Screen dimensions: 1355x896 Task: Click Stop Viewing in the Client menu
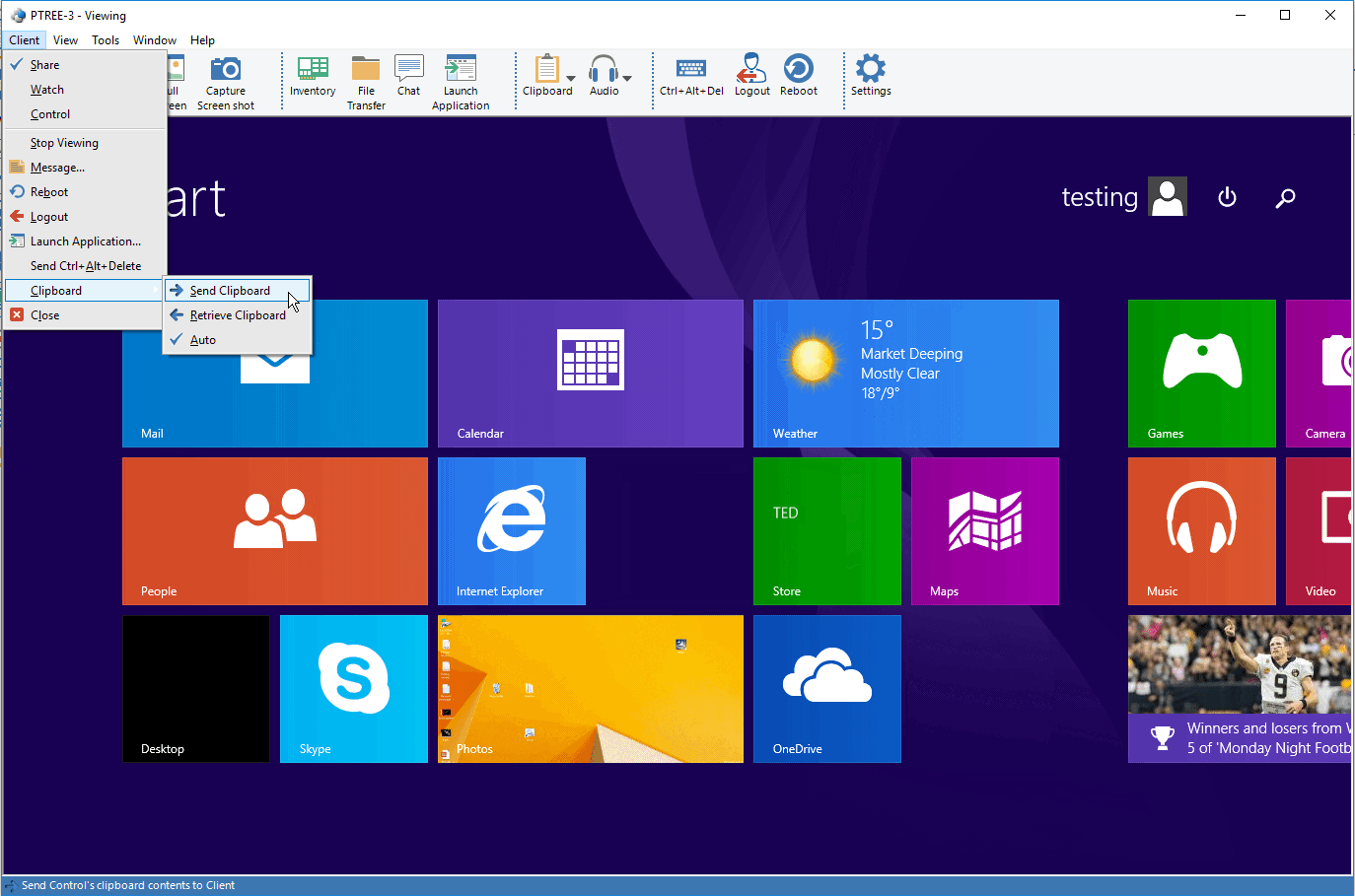coord(64,143)
